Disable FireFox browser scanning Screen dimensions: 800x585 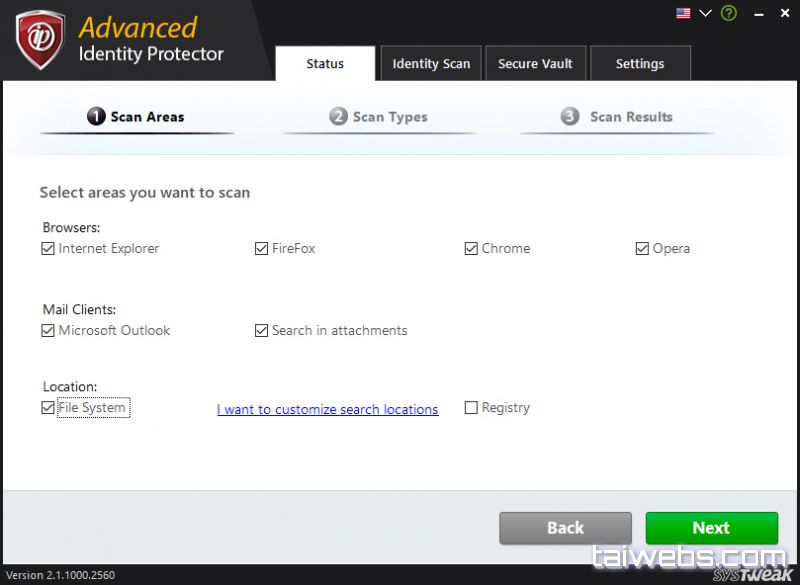(x=262, y=248)
